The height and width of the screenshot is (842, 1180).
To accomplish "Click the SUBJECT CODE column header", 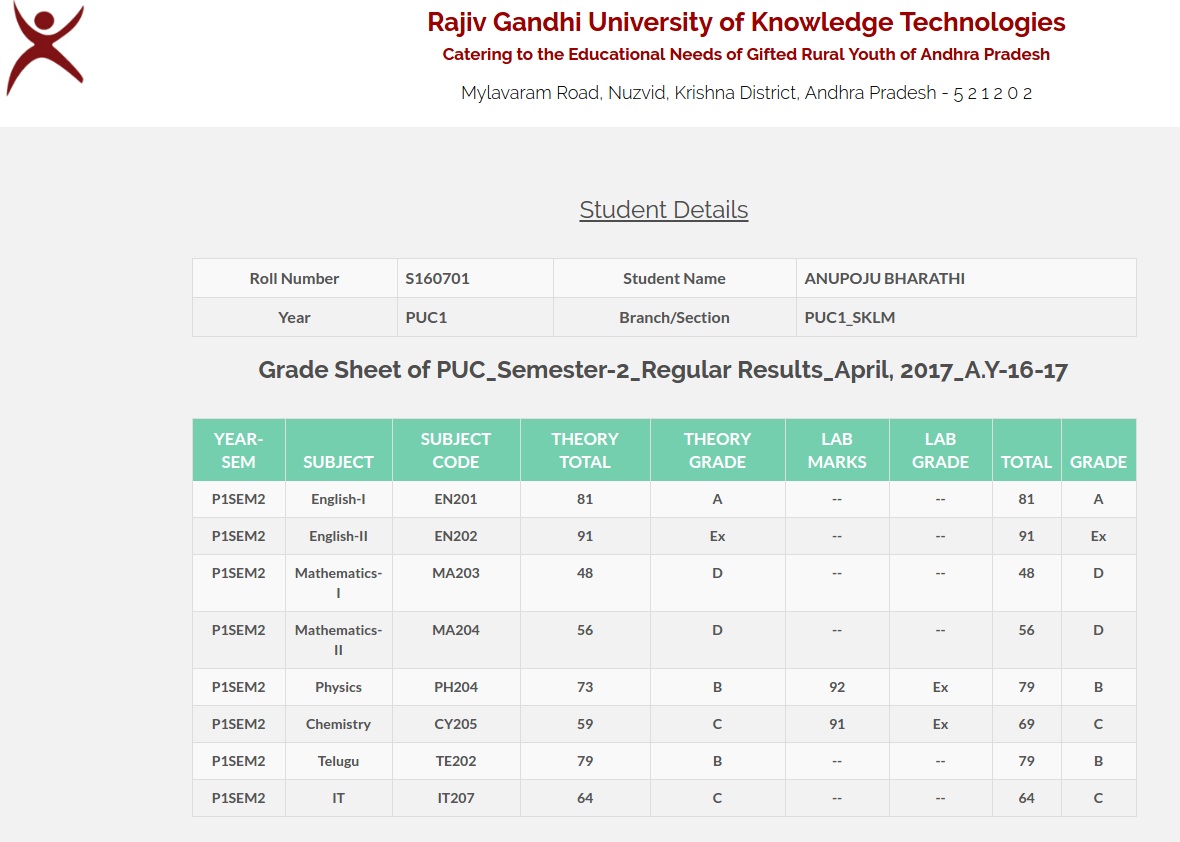I will pyautogui.click(x=456, y=450).
